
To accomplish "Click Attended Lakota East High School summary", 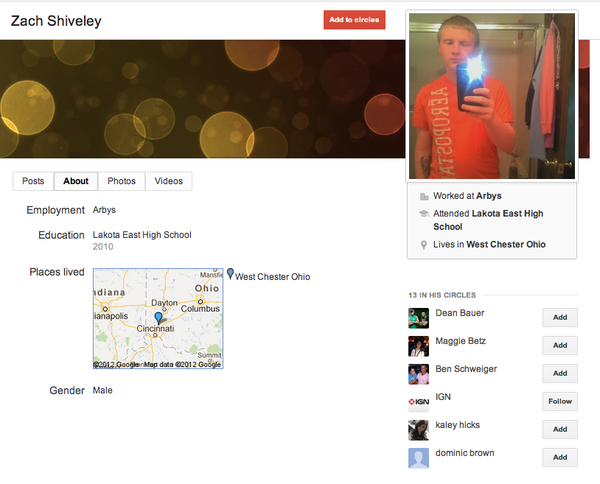I will tap(488, 220).
